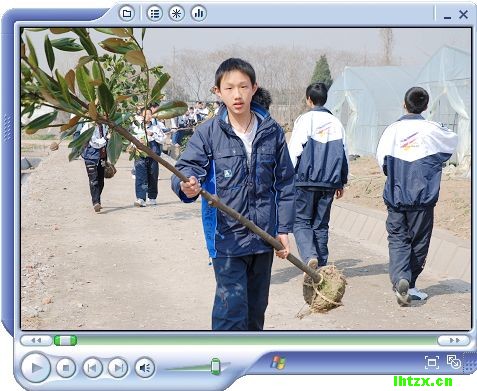Mute the sound with the speaker button
477x391 pixels.
coord(145,368)
